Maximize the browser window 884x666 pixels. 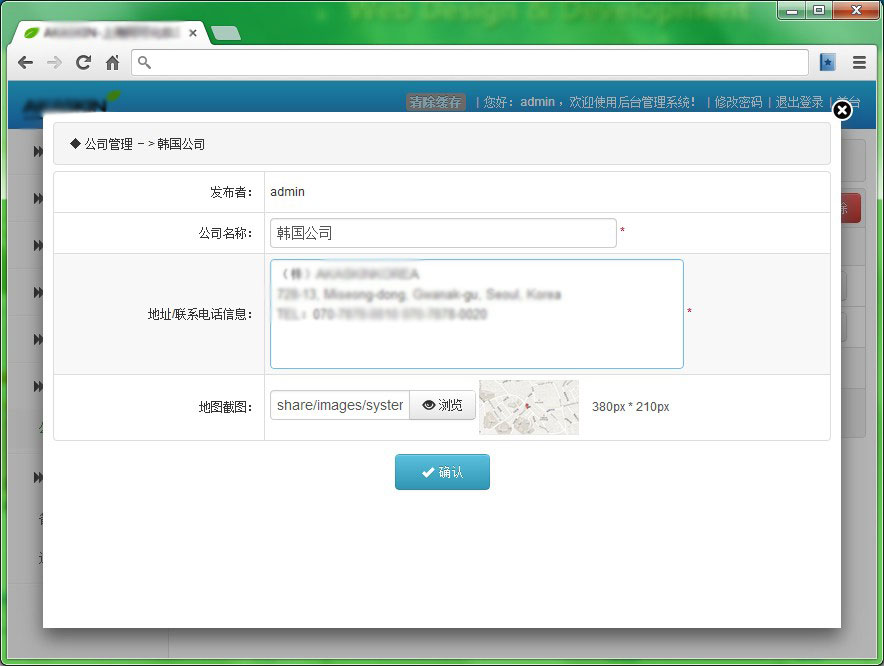819,10
